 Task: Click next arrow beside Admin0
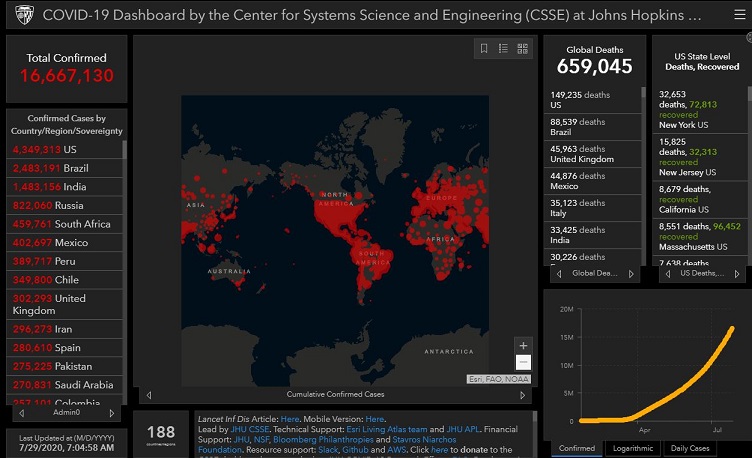[110, 413]
